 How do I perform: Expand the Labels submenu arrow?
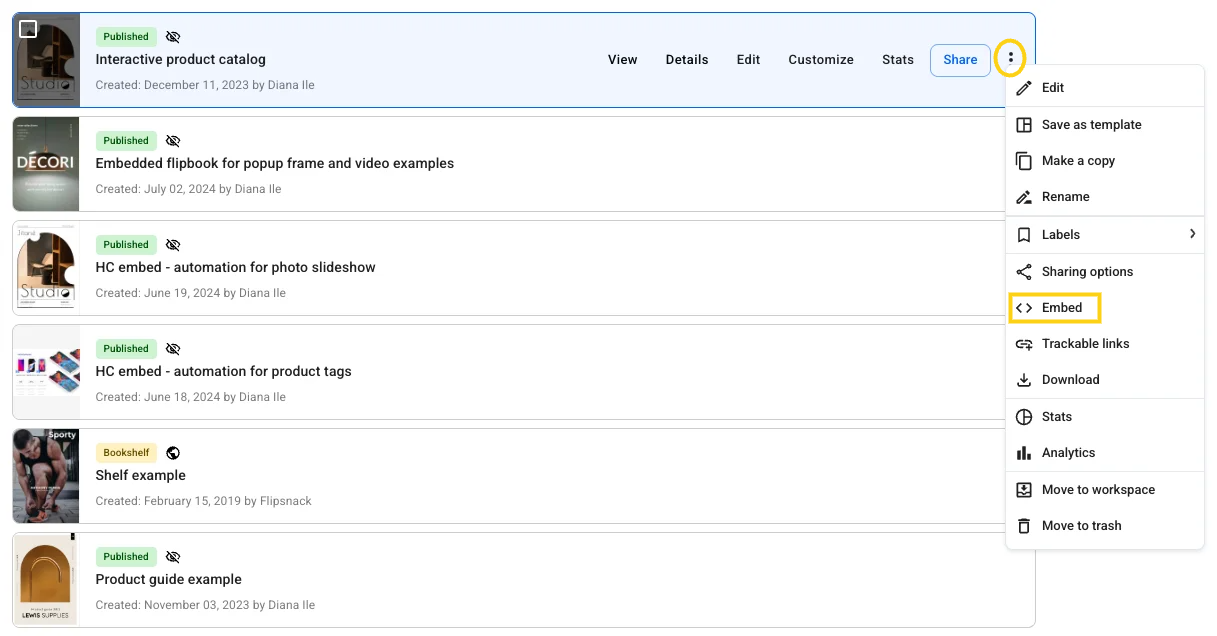1192,234
